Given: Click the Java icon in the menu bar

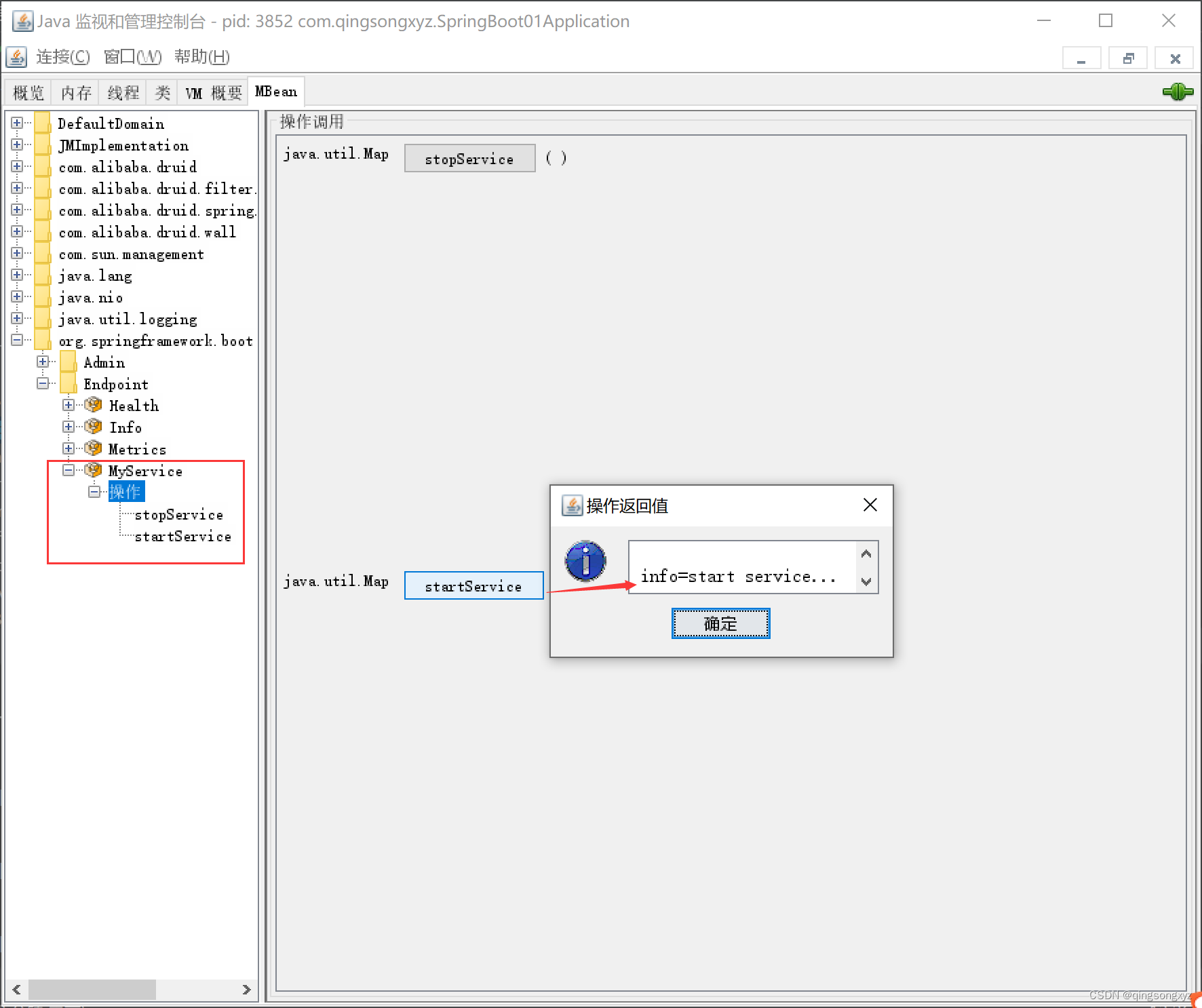Looking at the screenshot, I should pyautogui.click(x=17, y=56).
